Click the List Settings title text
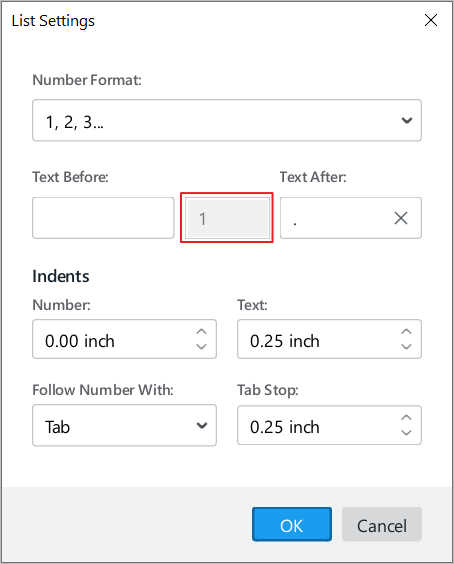The height and width of the screenshot is (564, 454). click(53, 21)
